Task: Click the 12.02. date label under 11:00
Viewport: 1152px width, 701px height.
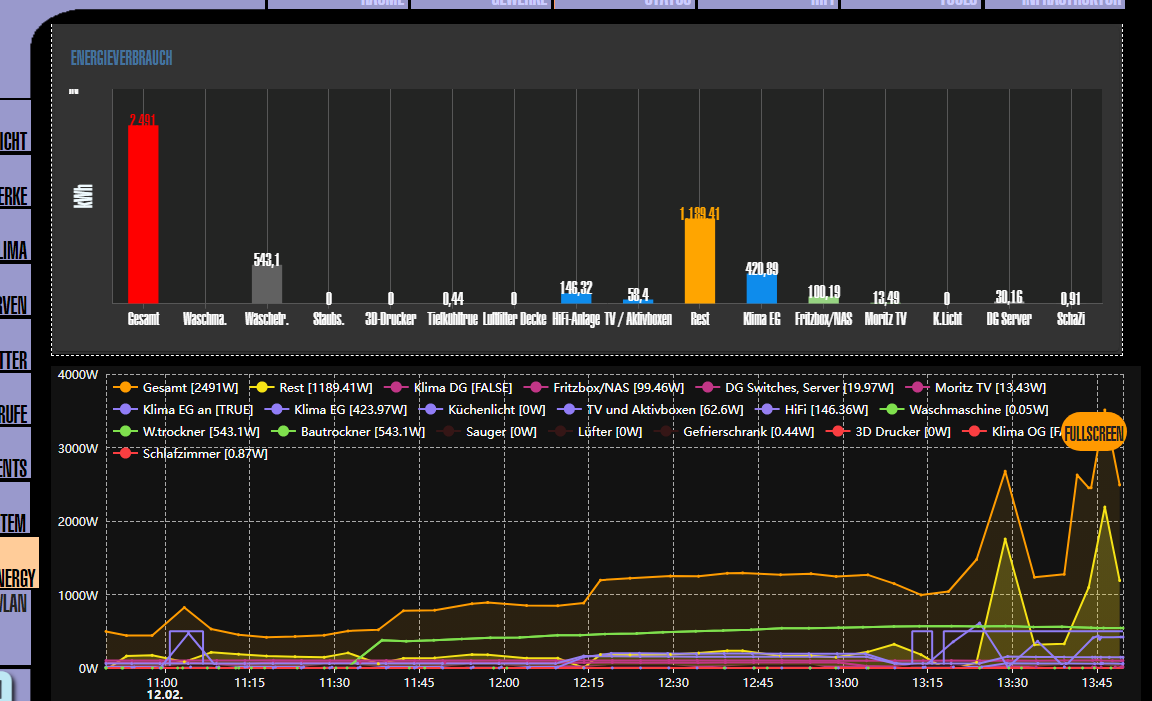Action: (x=165, y=694)
